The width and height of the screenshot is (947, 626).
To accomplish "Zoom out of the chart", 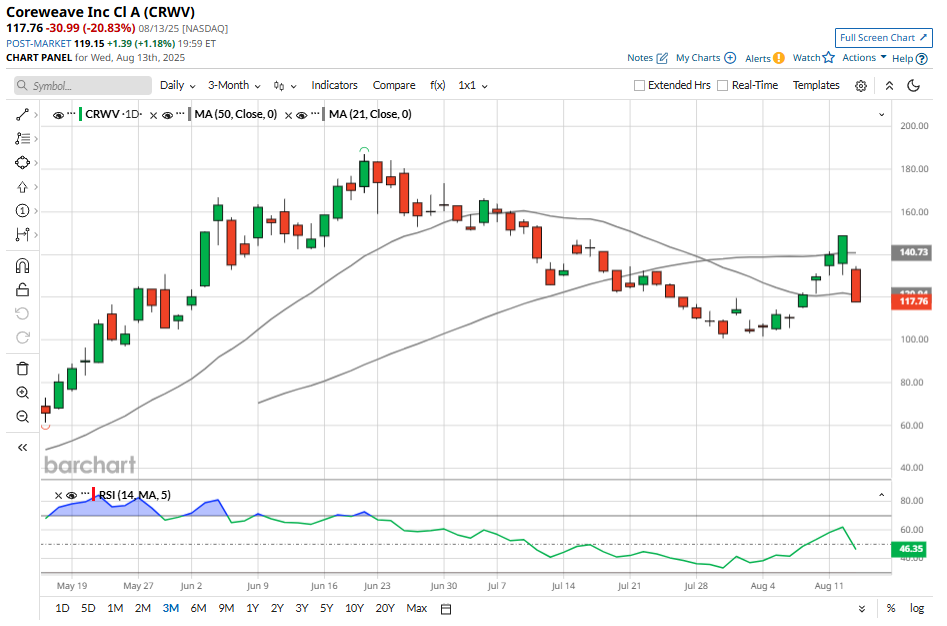I will [x=22, y=417].
